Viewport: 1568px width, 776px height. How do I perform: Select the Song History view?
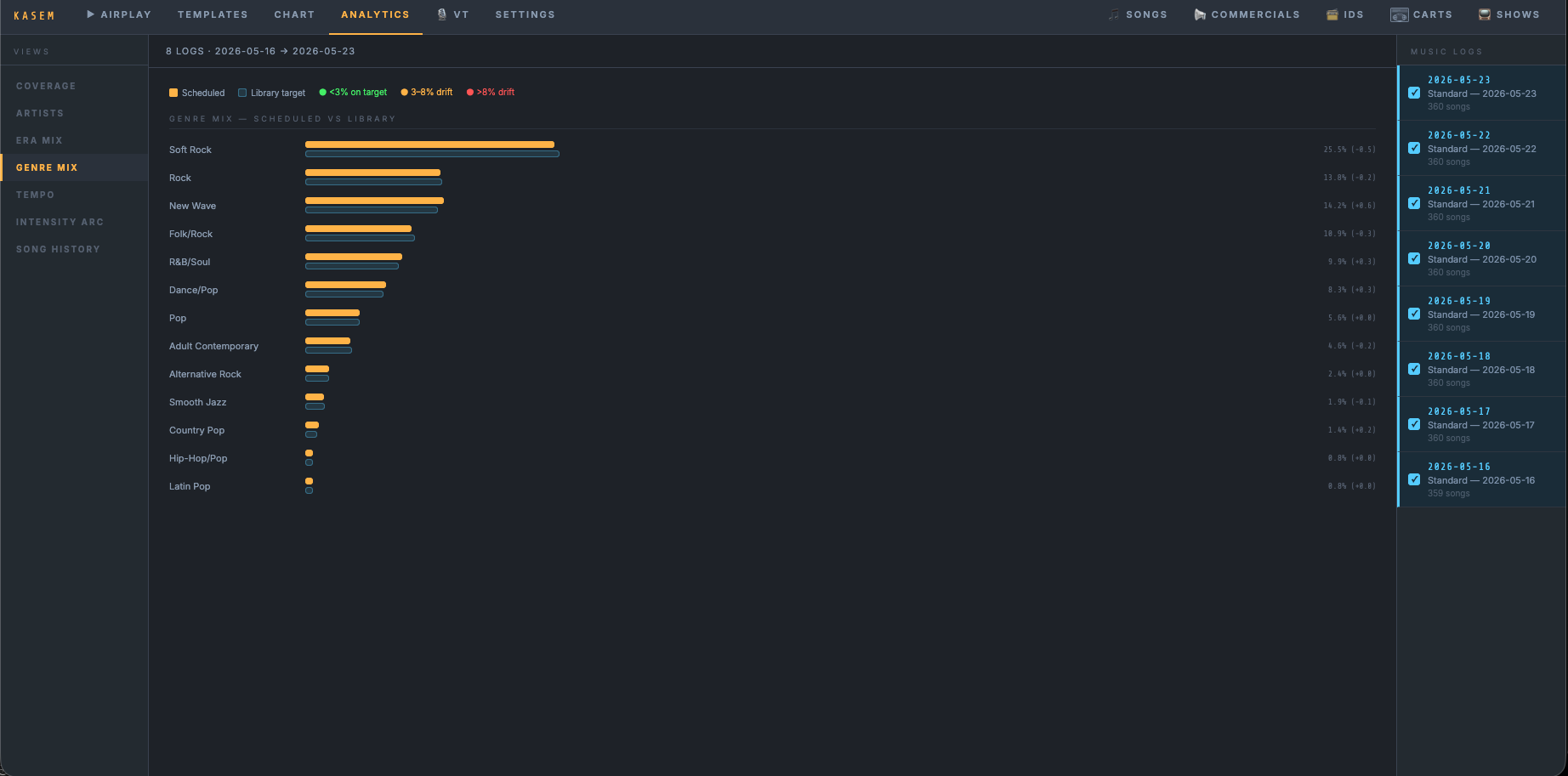74,249
